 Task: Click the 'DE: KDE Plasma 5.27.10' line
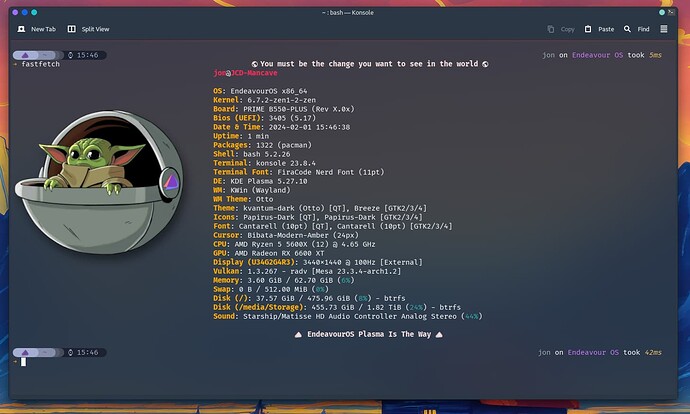pos(261,181)
